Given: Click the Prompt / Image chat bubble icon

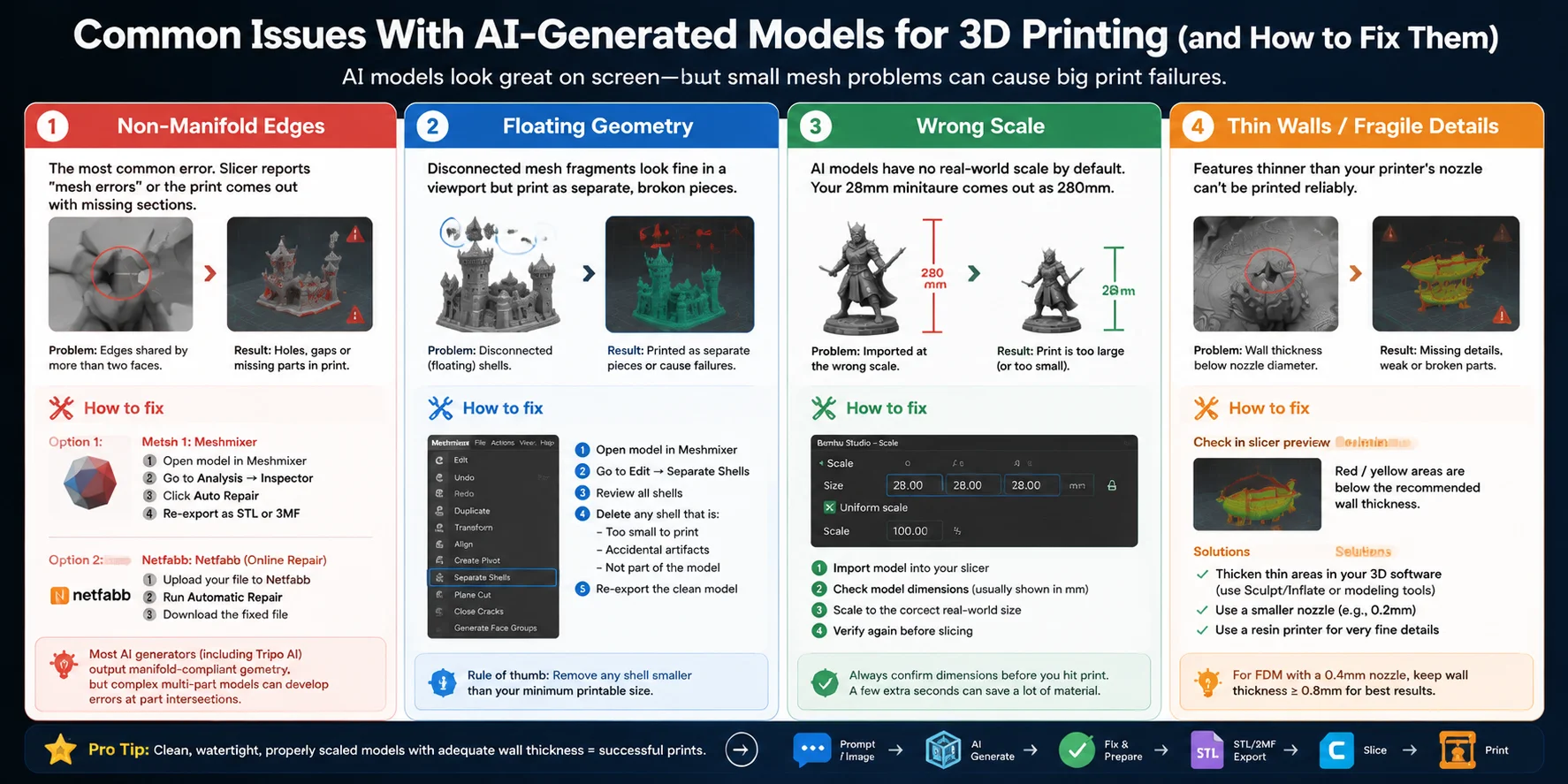Looking at the screenshot, I should [x=811, y=750].
